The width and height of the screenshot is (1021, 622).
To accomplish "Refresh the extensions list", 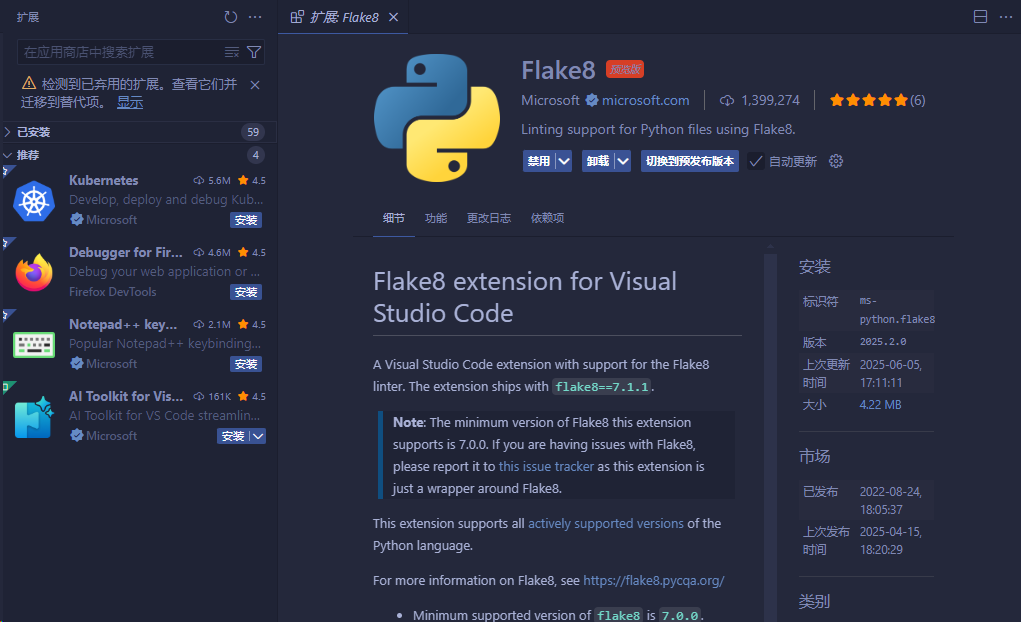I will 231,17.
